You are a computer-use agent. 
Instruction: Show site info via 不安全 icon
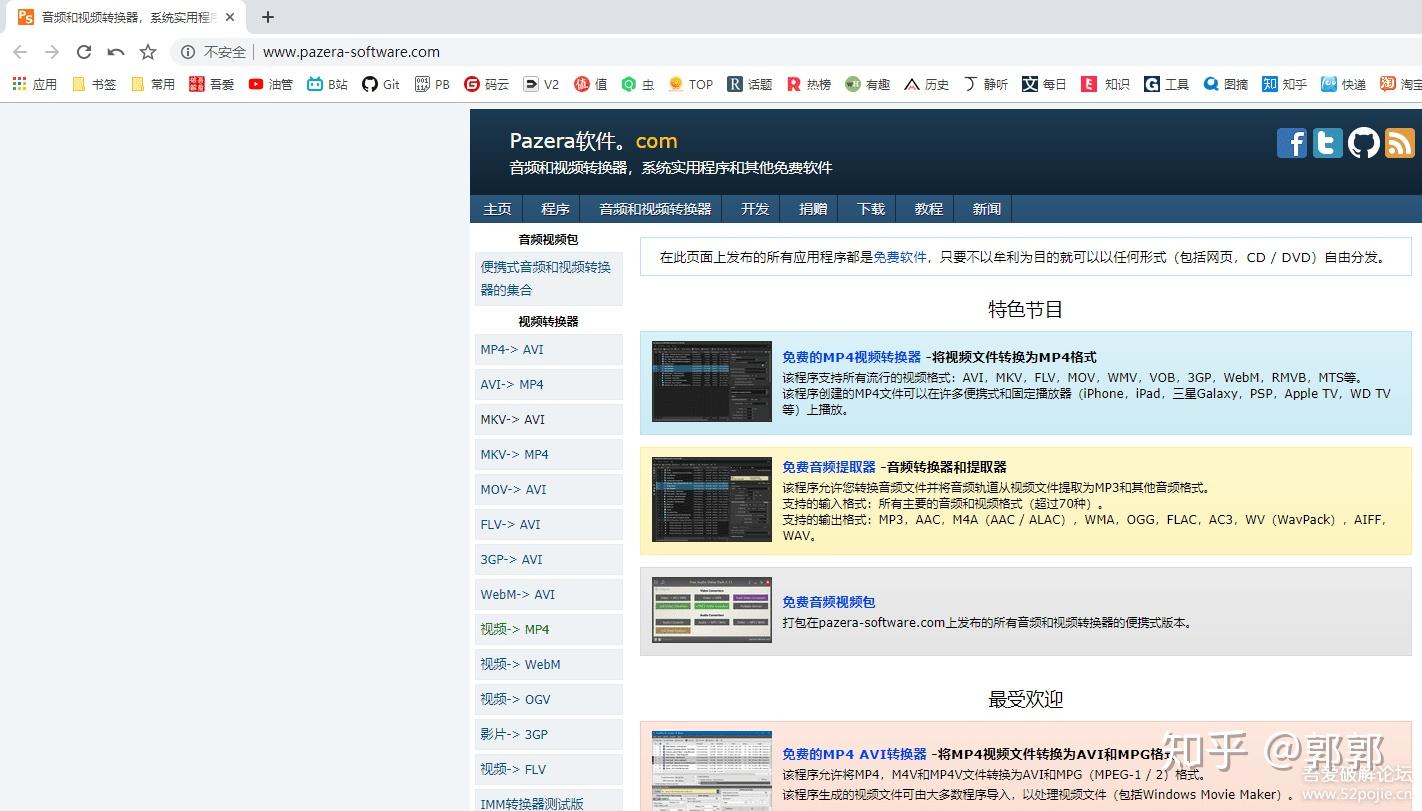point(188,52)
